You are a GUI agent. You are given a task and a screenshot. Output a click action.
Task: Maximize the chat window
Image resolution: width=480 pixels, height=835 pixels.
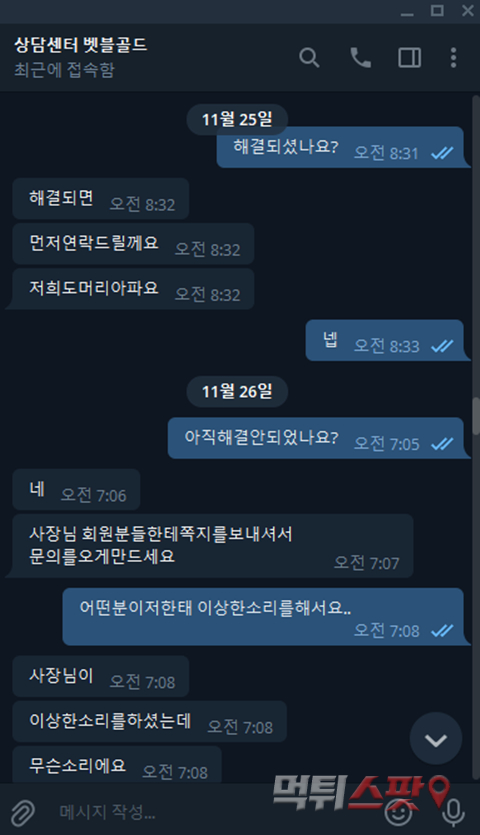(x=437, y=11)
